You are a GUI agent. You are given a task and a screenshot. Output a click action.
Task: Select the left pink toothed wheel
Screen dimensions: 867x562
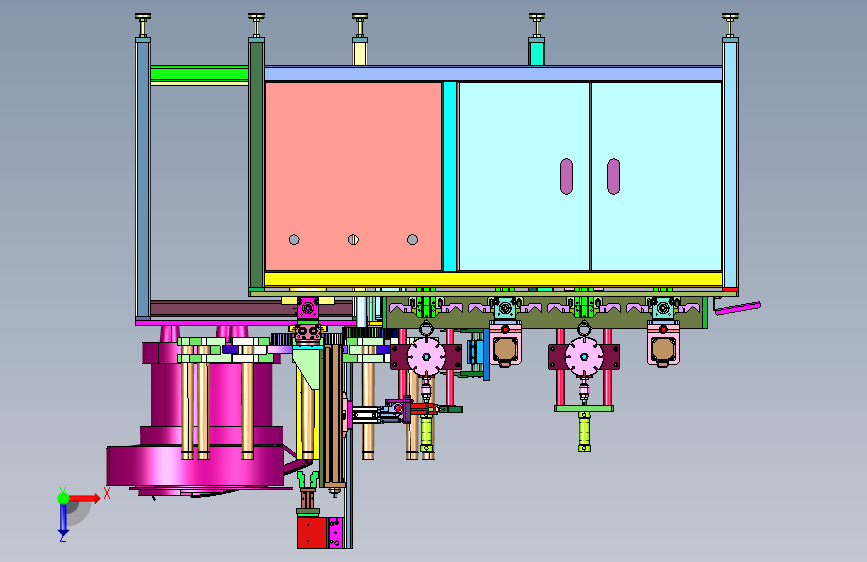pyautogui.click(x=426, y=357)
